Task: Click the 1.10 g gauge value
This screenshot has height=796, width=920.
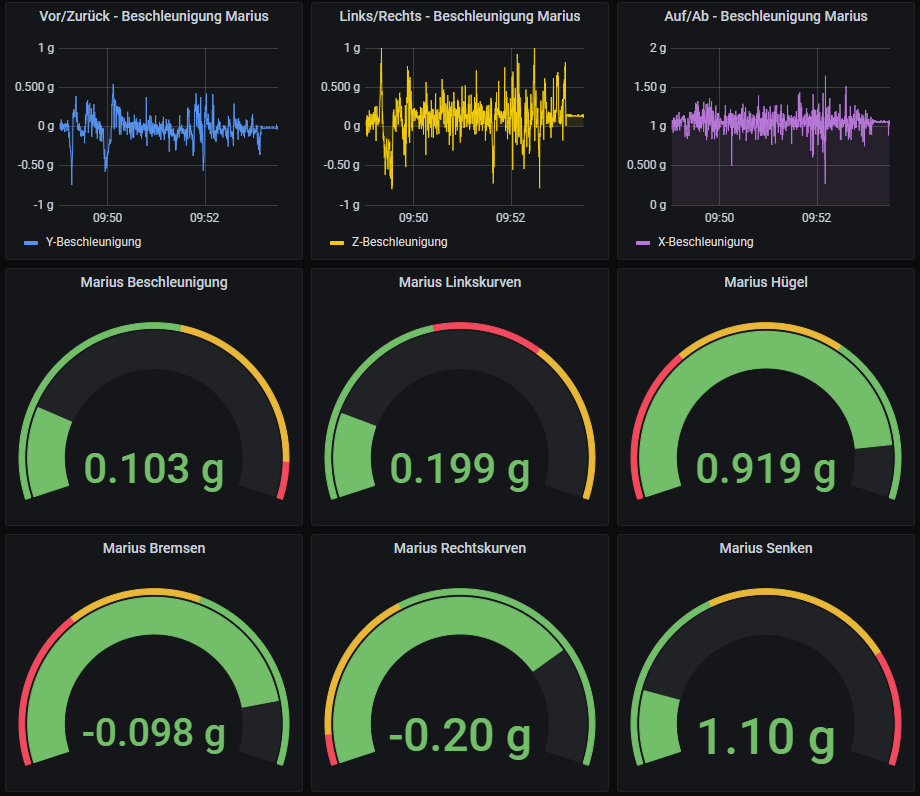Action: [x=766, y=736]
